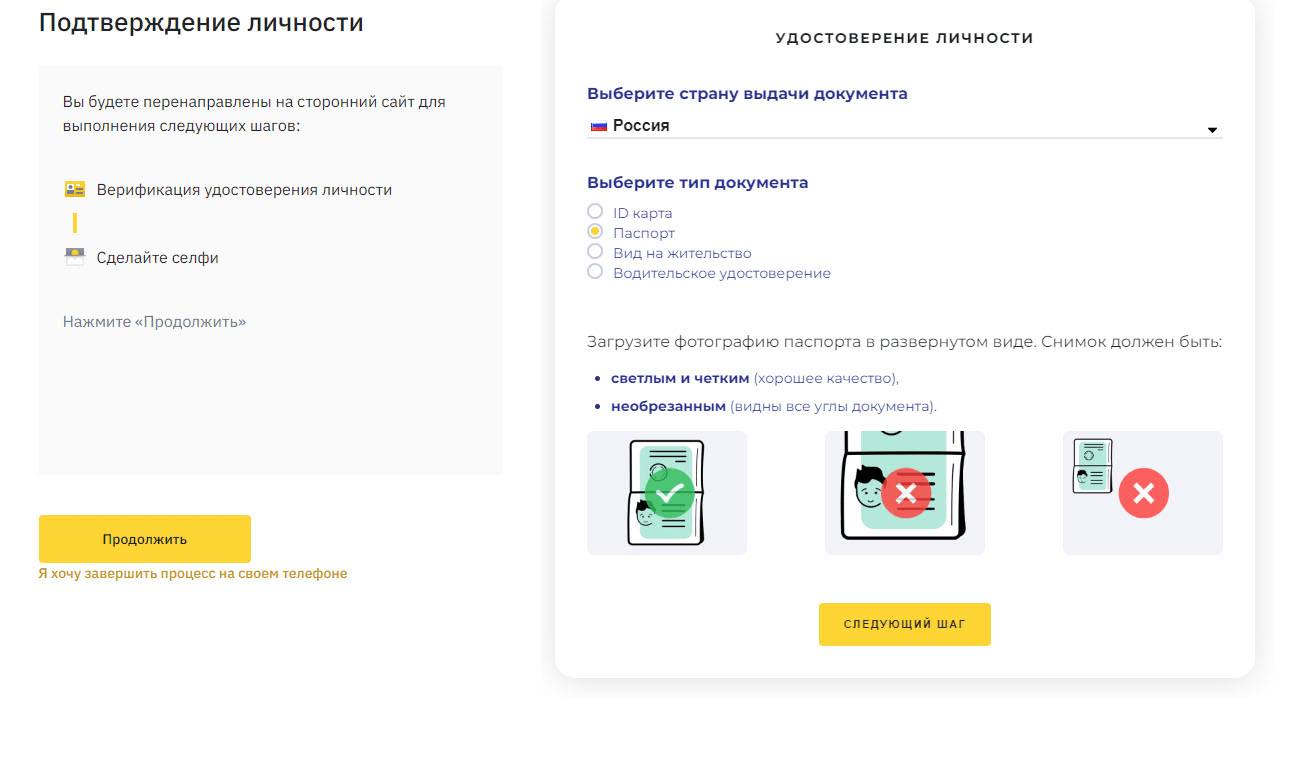Open link to continue process on phone
Screen dimensions: 1316x764
click(x=192, y=573)
